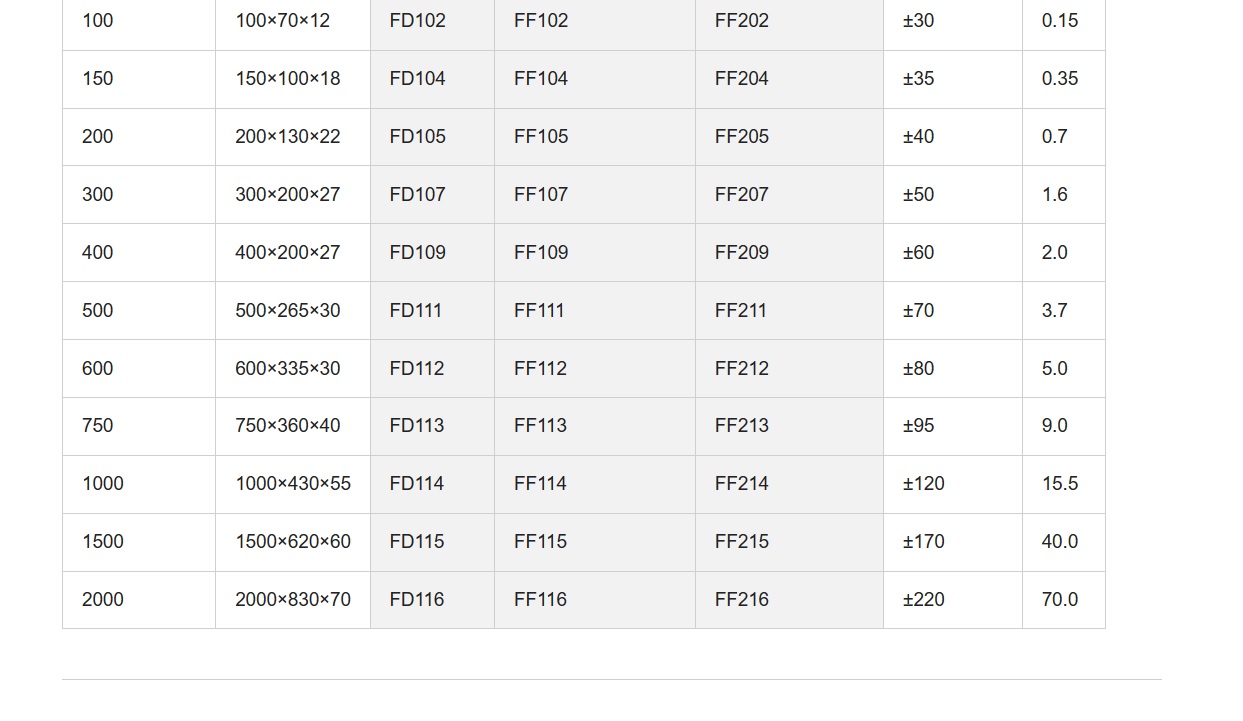Select the FD109 cell
Viewport: 1243px width, 721px height.
click(432, 253)
